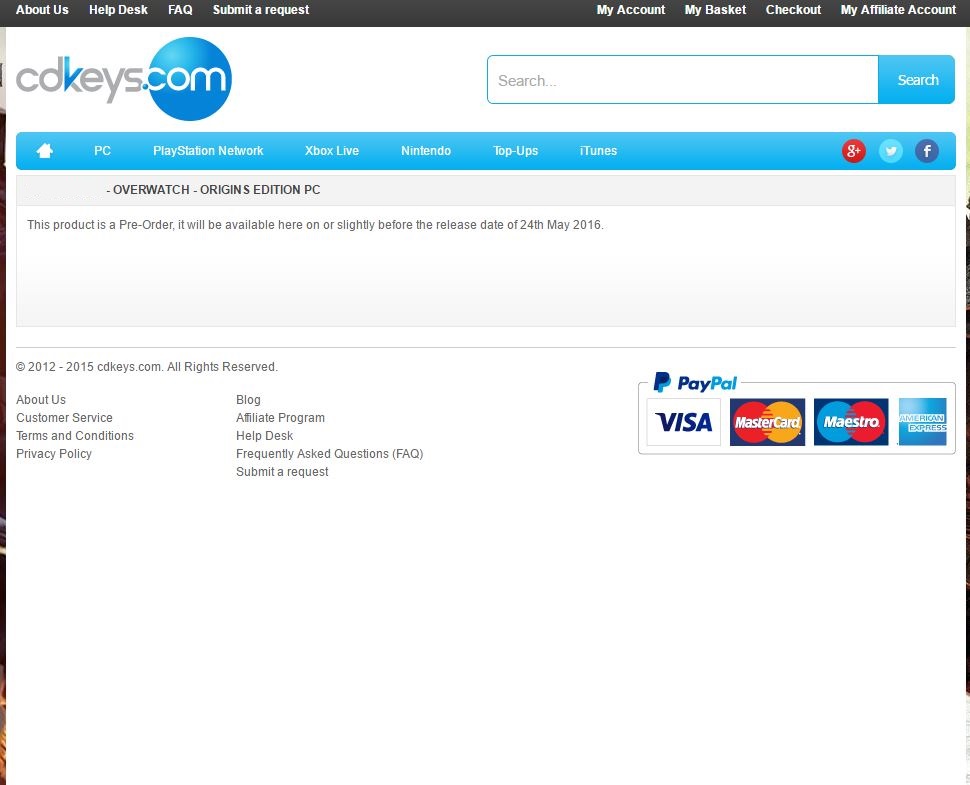970x785 pixels.
Task: Click the Maestro card logo
Action: click(x=851, y=422)
